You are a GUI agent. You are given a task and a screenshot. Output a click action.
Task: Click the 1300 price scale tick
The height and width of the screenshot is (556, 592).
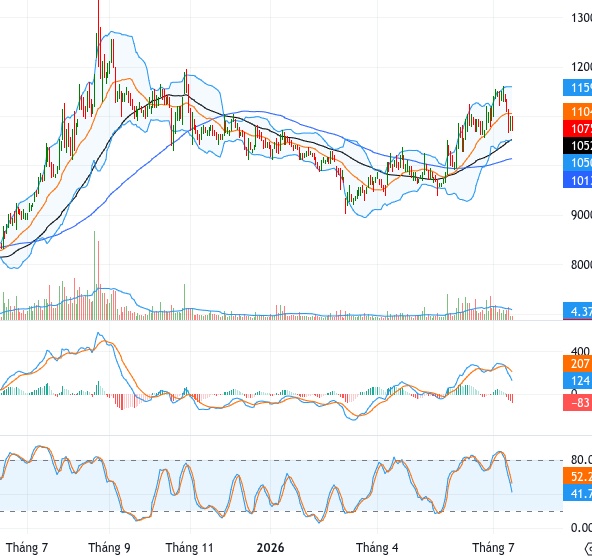point(581,18)
